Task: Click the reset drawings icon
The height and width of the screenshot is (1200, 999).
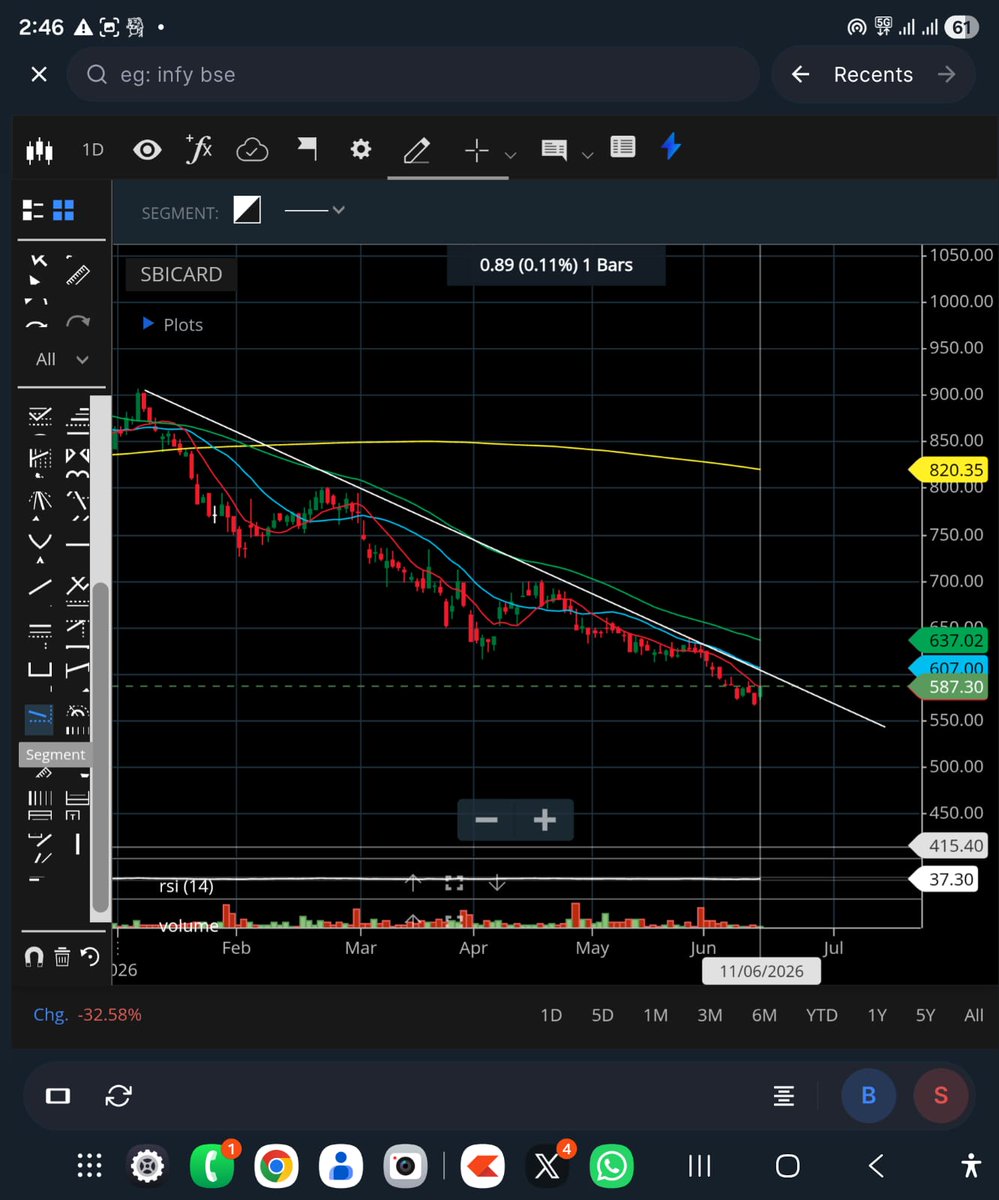Action: click(x=90, y=957)
